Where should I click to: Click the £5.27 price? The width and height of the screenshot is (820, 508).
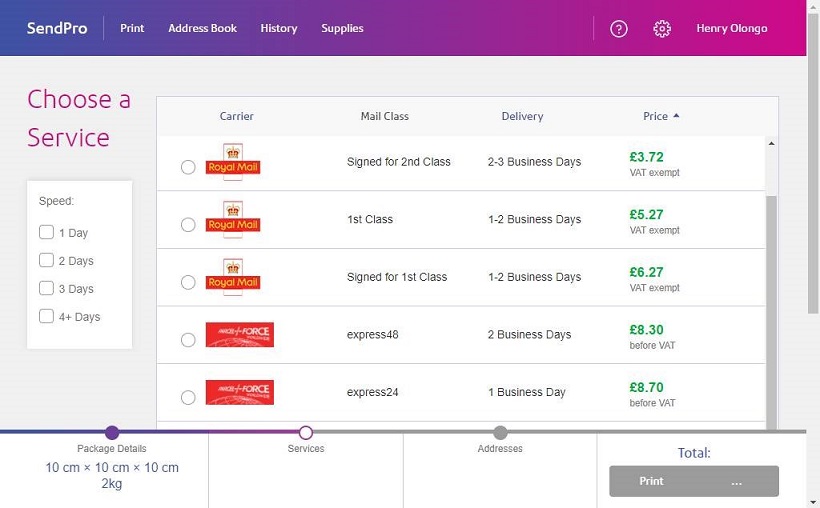(x=646, y=215)
